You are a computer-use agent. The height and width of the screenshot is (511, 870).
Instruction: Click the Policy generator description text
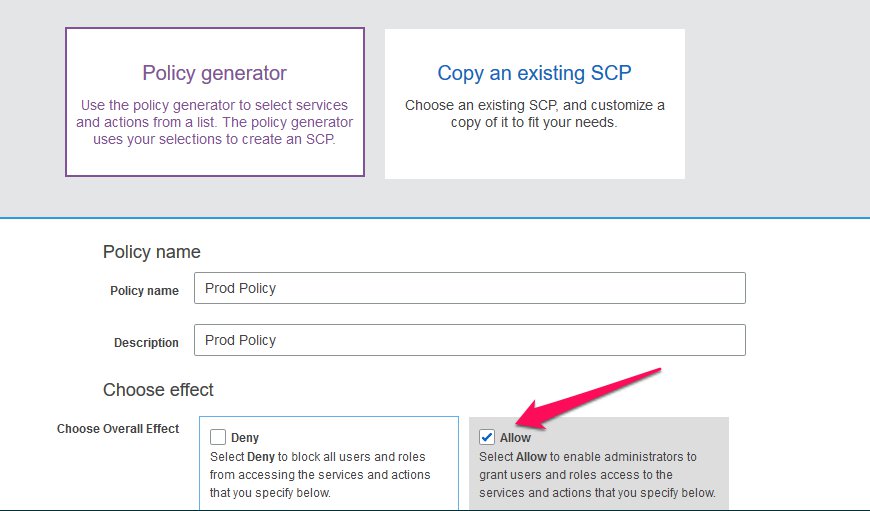point(214,122)
